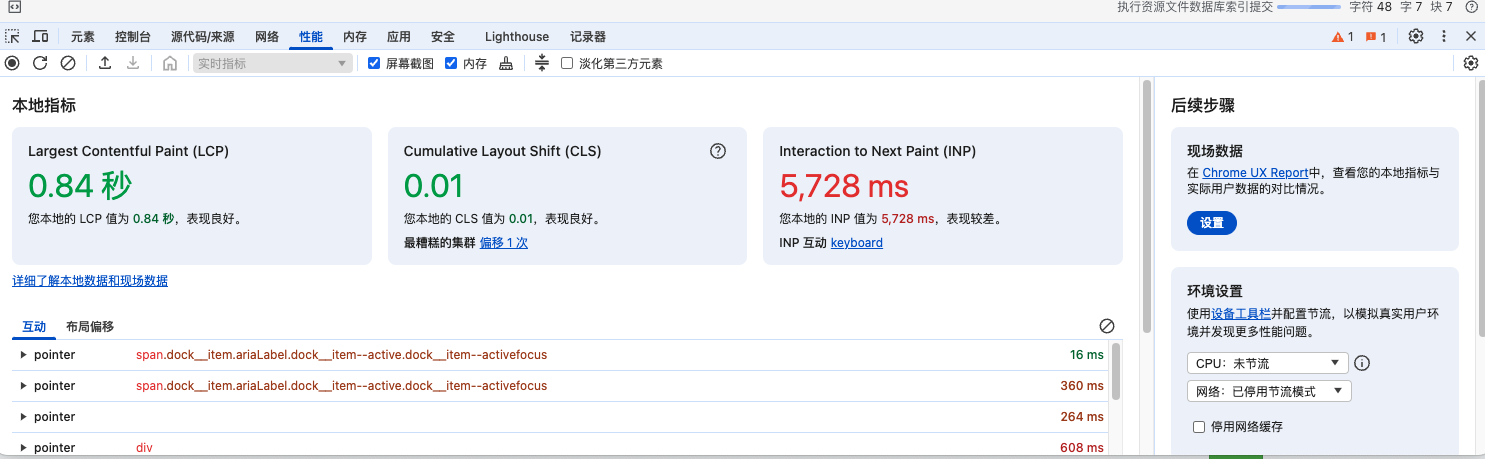Open the 内存 tab in the tab bar
This screenshot has height=459, width=1485.
click(355, 37)
